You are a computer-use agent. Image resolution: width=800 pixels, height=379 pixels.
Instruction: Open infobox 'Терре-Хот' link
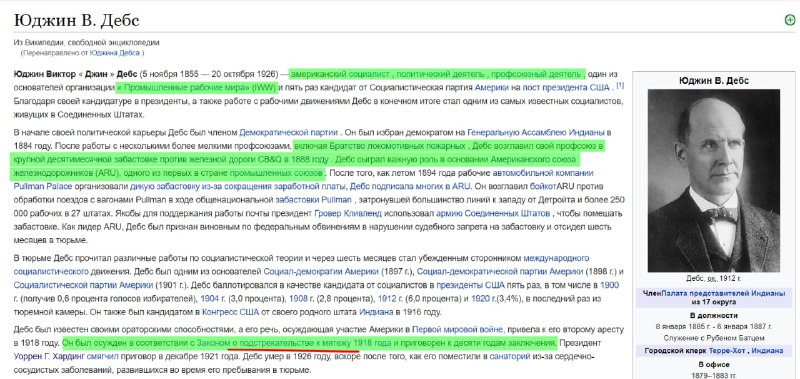coord(728,351)
